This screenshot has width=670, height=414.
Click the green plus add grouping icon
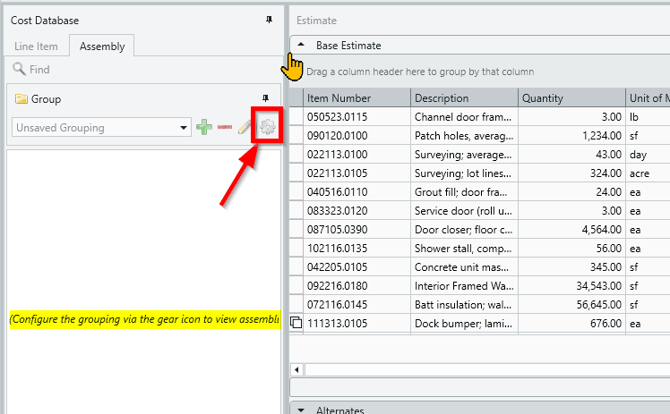(x=204, y=127)
